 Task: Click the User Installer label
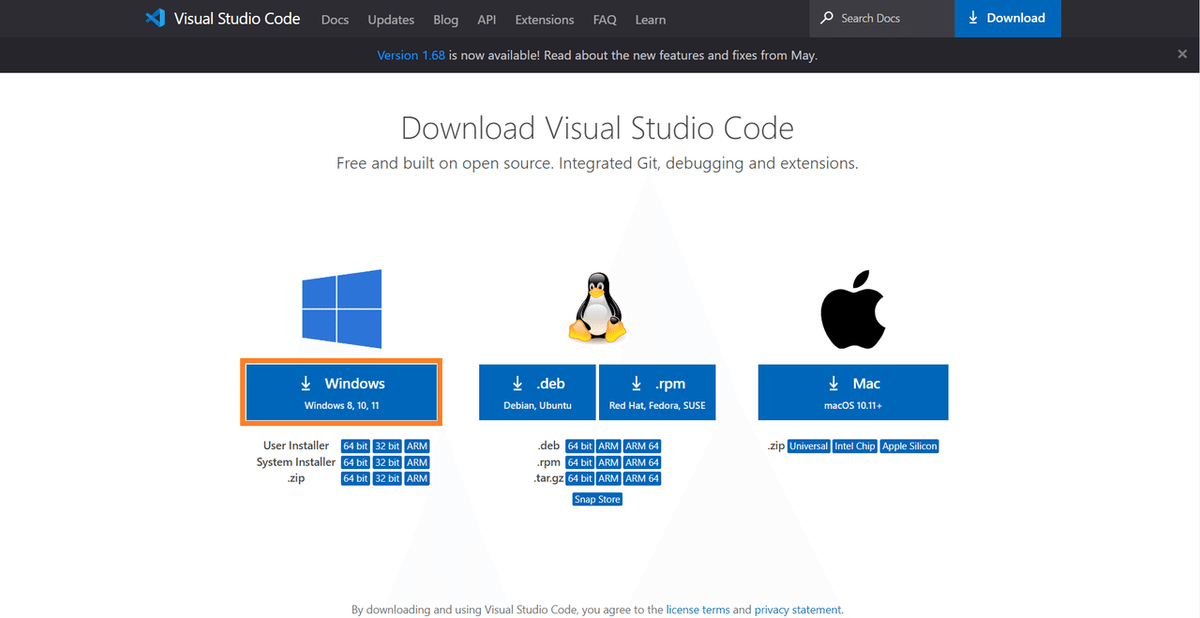coord(296,446)
